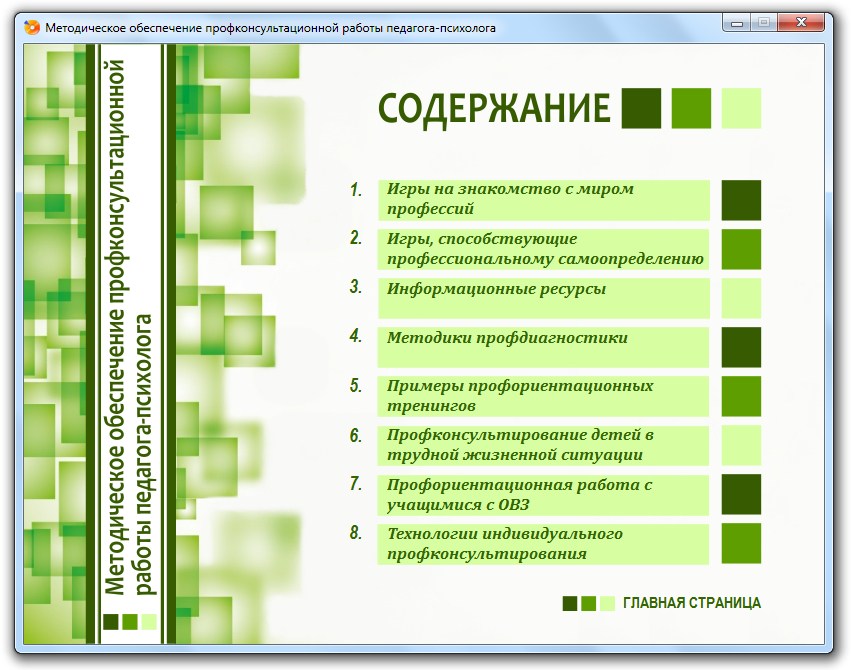Image resolution: width=852 pixels, height=670 pixels.
Task: Open Профконсультирование детей в трудной жизненной ситуации
Action: 543,445
